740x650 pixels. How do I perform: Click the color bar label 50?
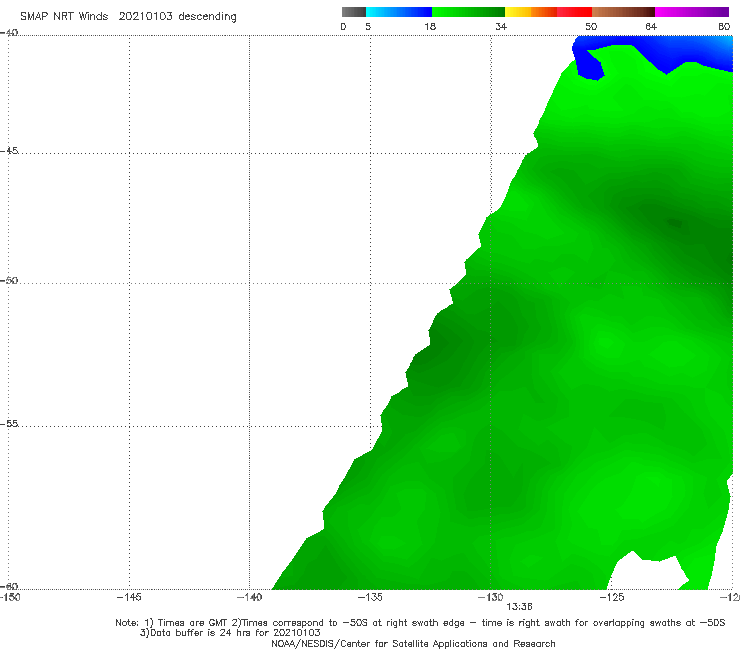pyautogui.click(x=591, y=26)
